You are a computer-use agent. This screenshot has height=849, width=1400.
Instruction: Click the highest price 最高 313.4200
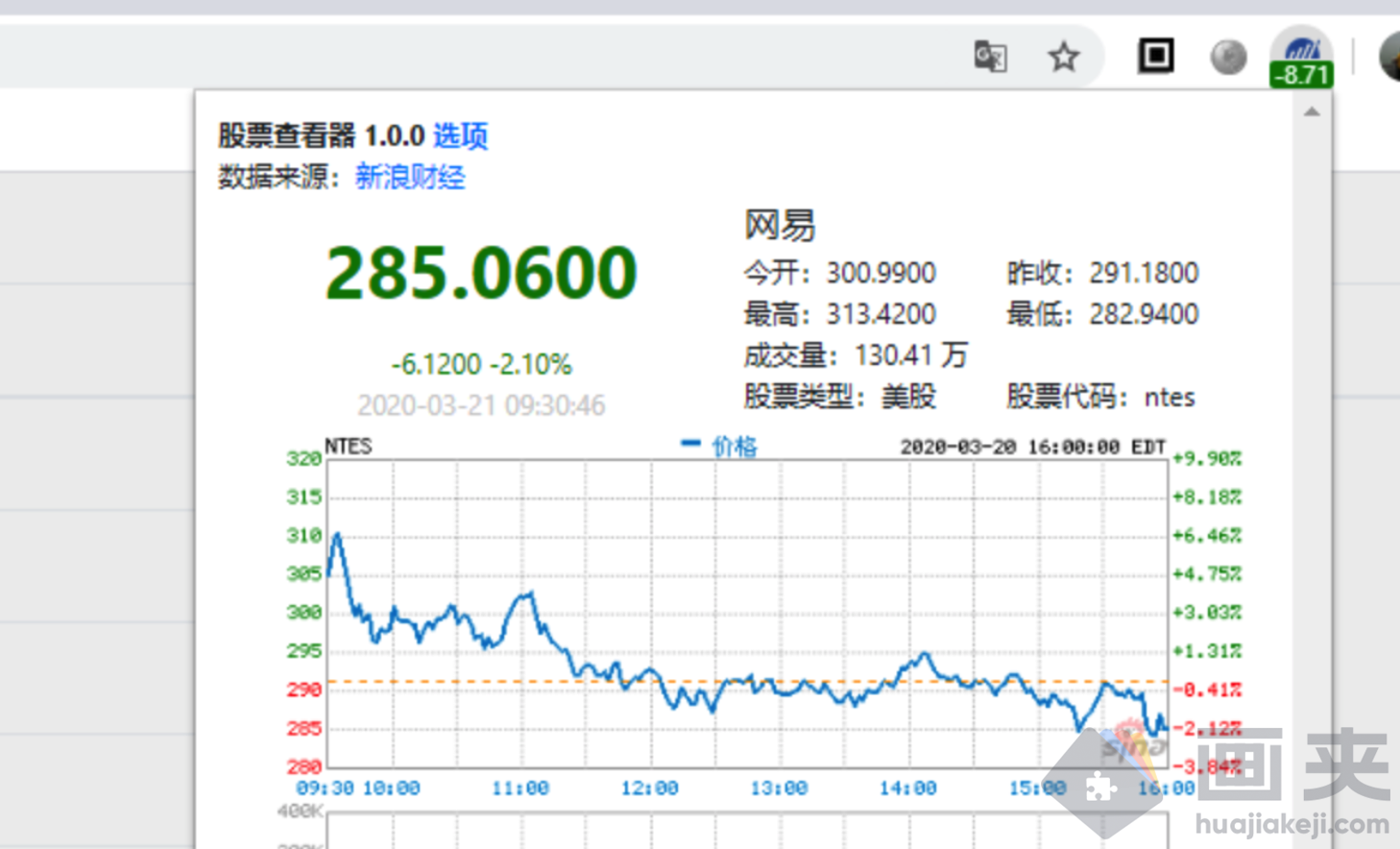click(x=839, y=314)
